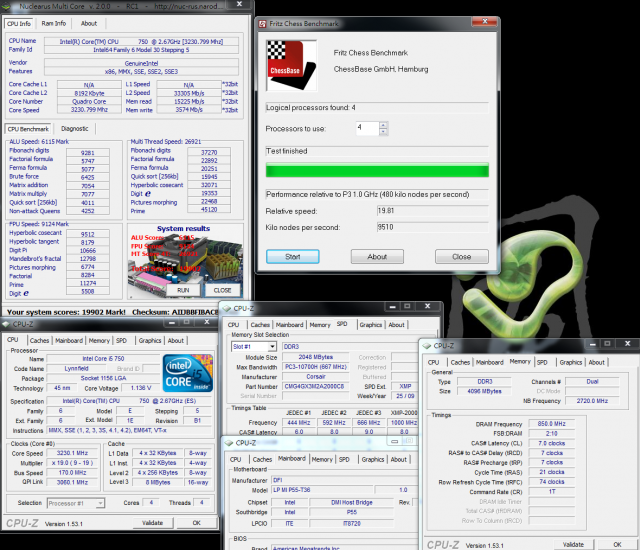Click the DRAM Frequency value 850.0 MHz
Screen dimensions: 640x550
click(x=552, y=424)
